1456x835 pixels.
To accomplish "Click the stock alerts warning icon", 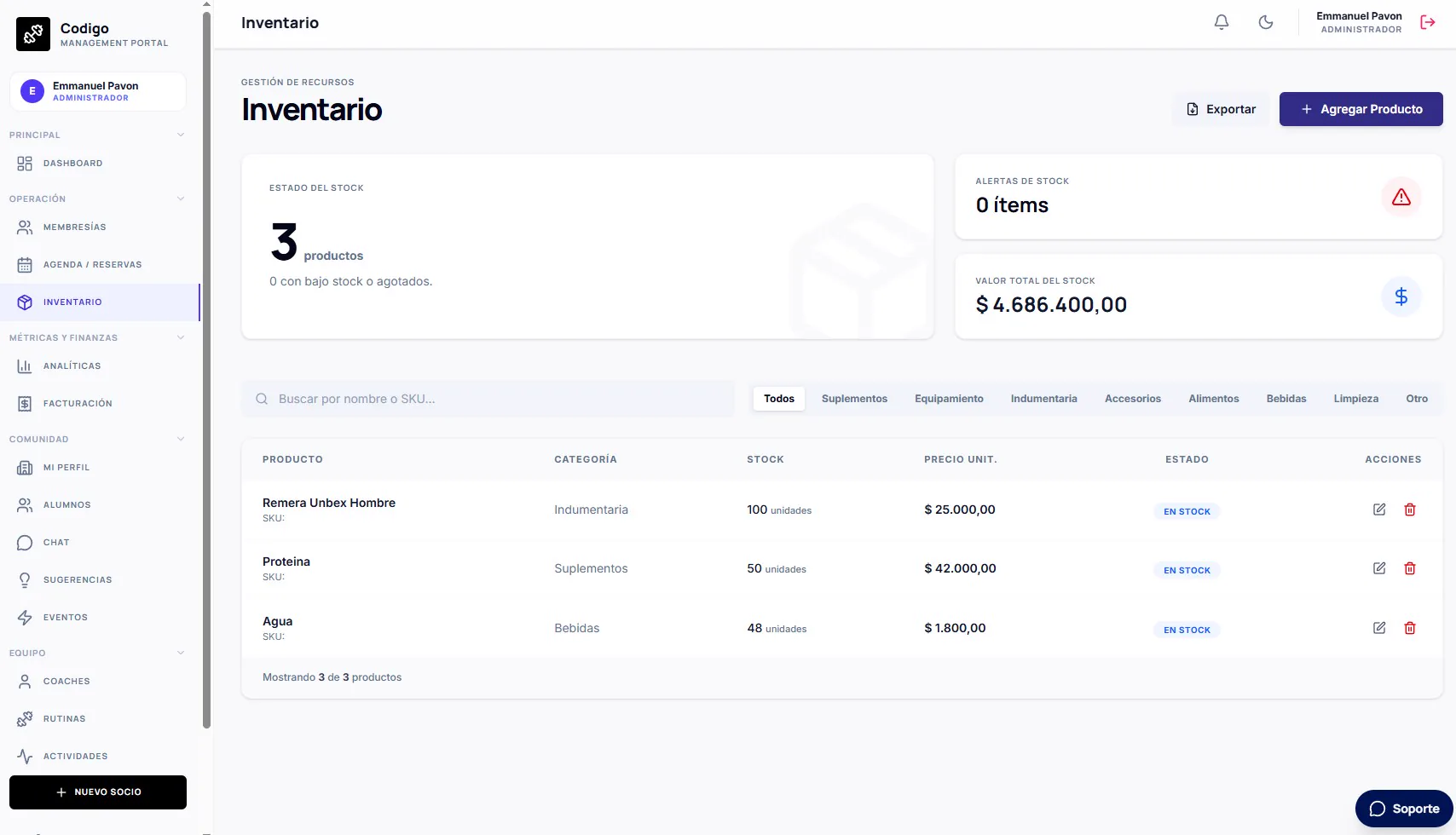I will (1401, 197).
